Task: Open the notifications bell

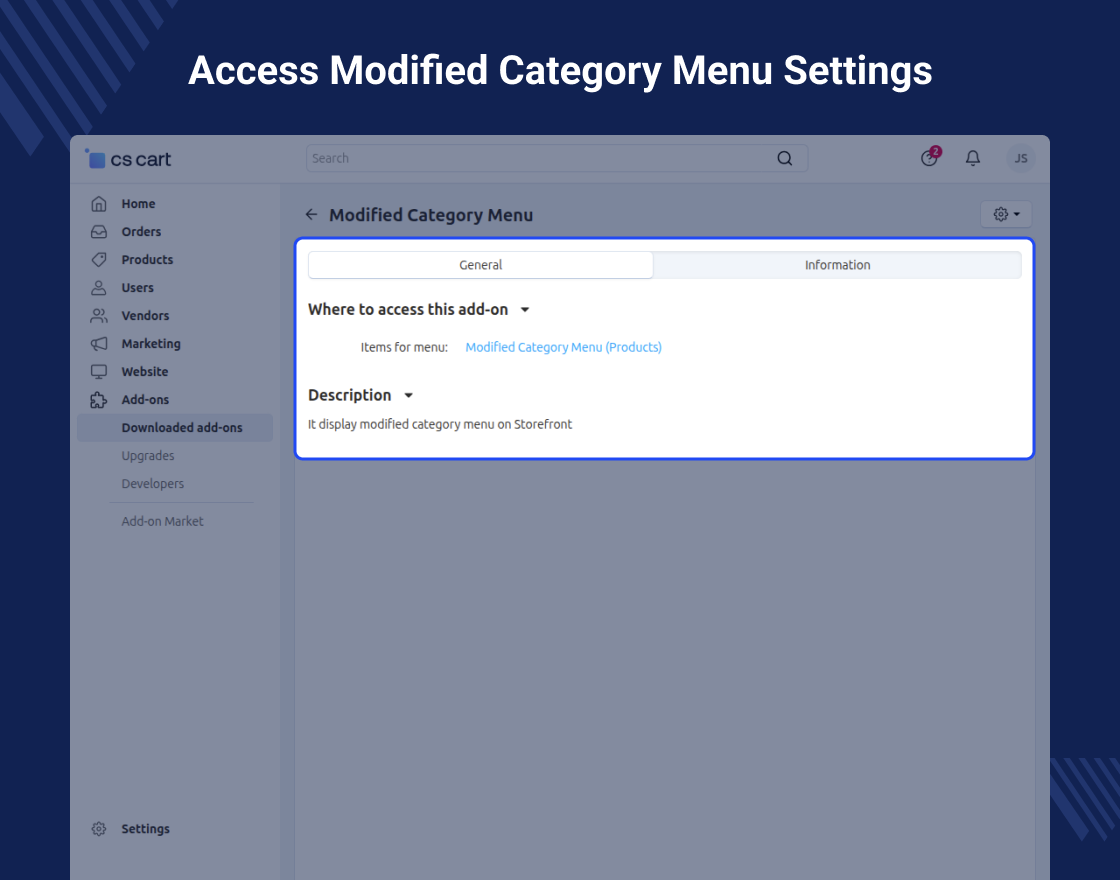Action: pos(973,158)
